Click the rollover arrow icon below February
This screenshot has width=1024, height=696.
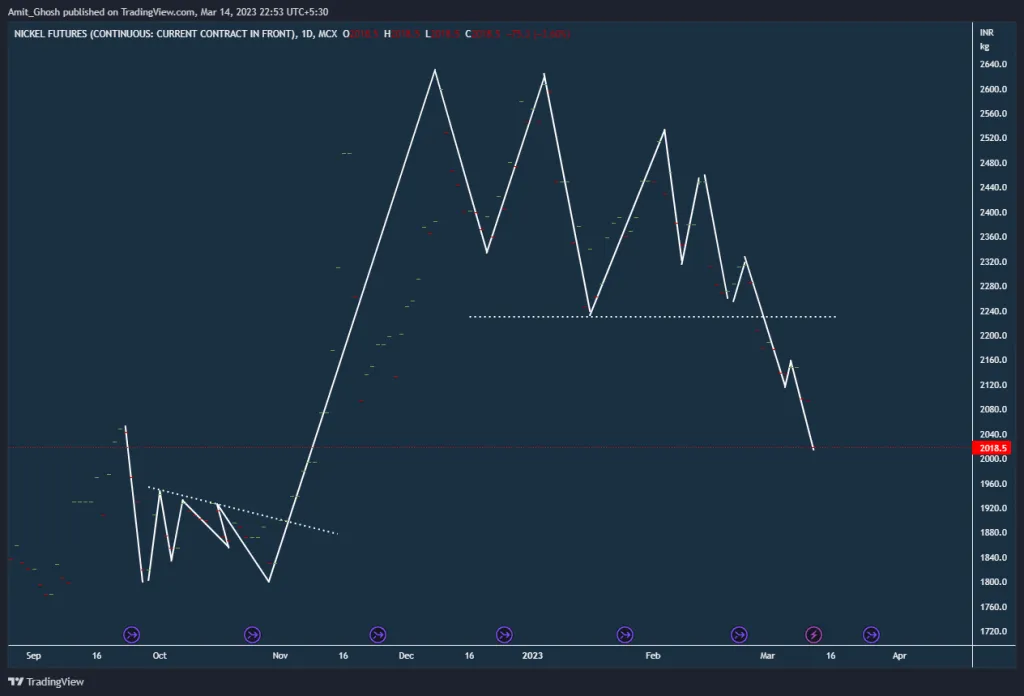[625, 634]
